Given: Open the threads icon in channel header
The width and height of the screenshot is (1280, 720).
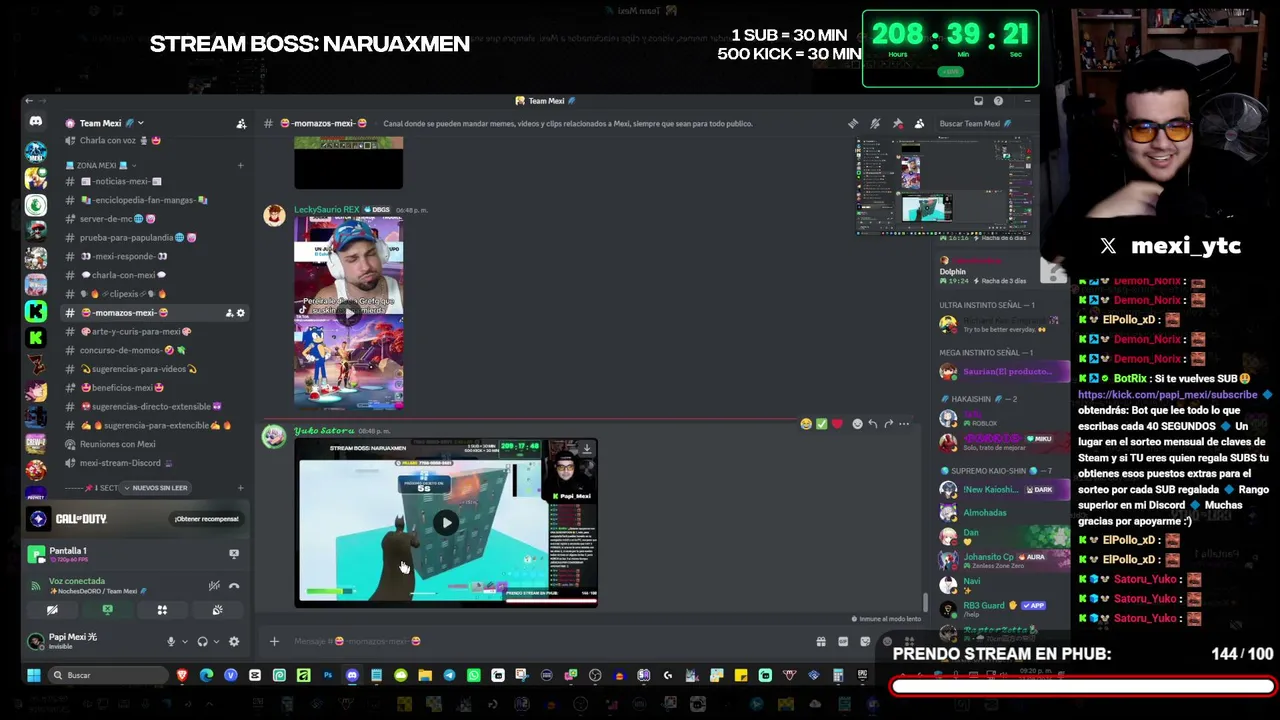Looking at the screenshot, I should coord(853,124).
